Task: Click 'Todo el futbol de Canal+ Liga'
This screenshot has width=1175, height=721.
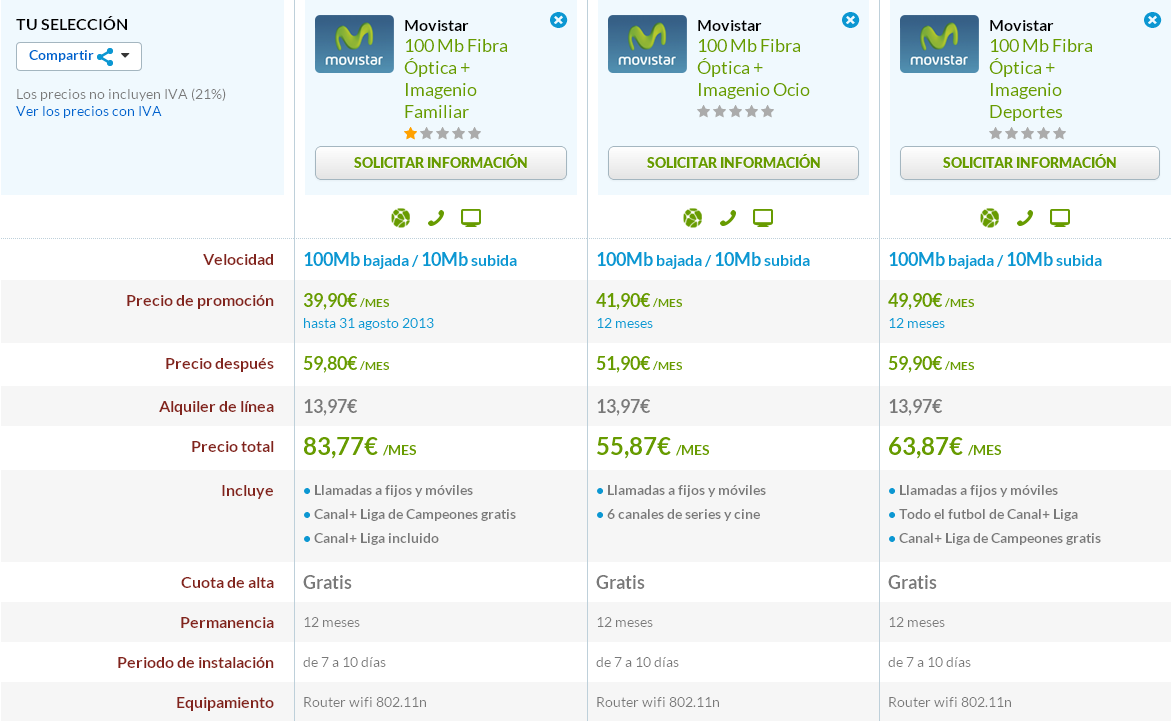Action: pos(988,514)
